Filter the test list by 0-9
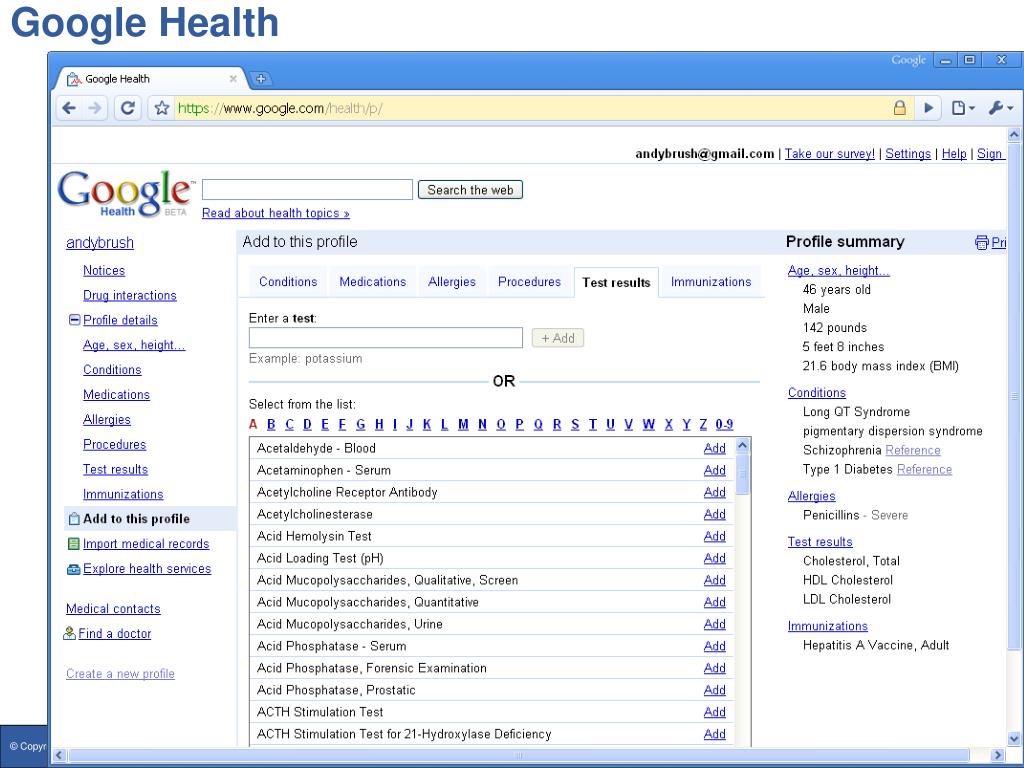 point(724,424)
